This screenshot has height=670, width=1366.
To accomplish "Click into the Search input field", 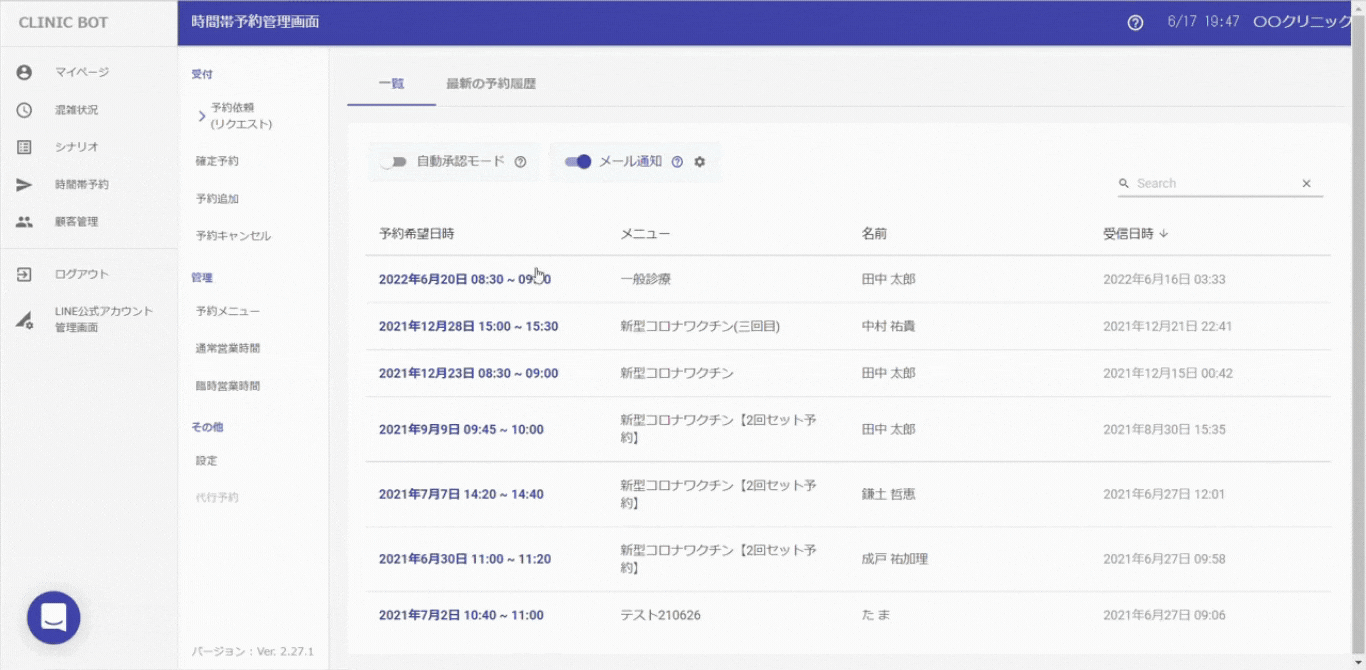I will [1215, 184].
